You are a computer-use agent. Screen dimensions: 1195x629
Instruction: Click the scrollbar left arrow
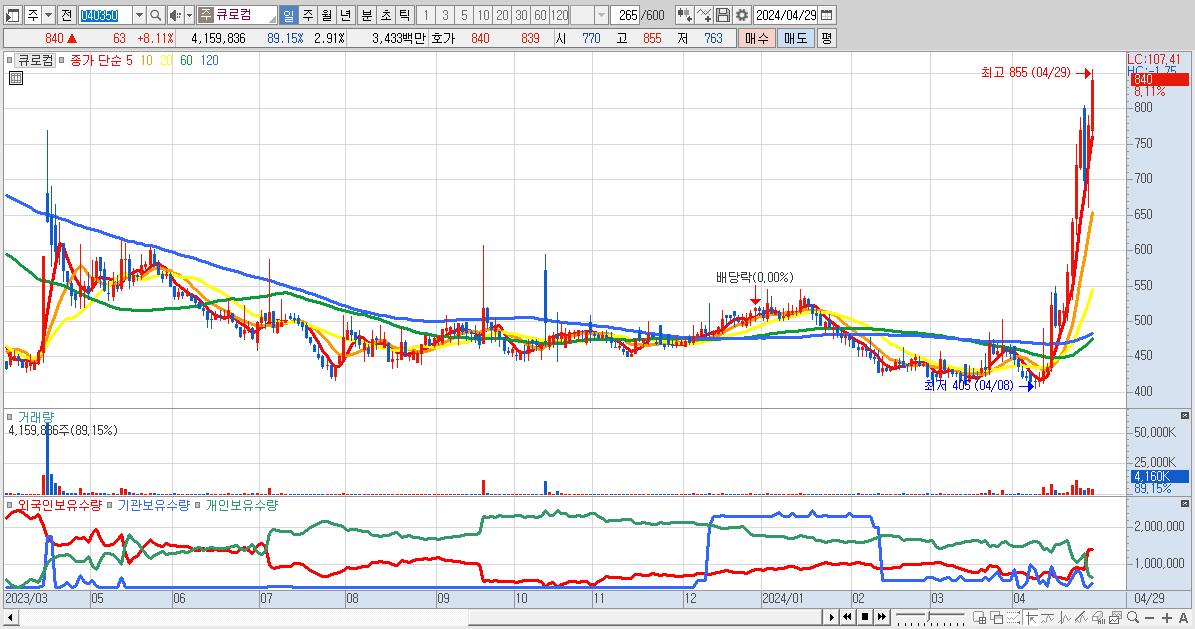[10, 617]
